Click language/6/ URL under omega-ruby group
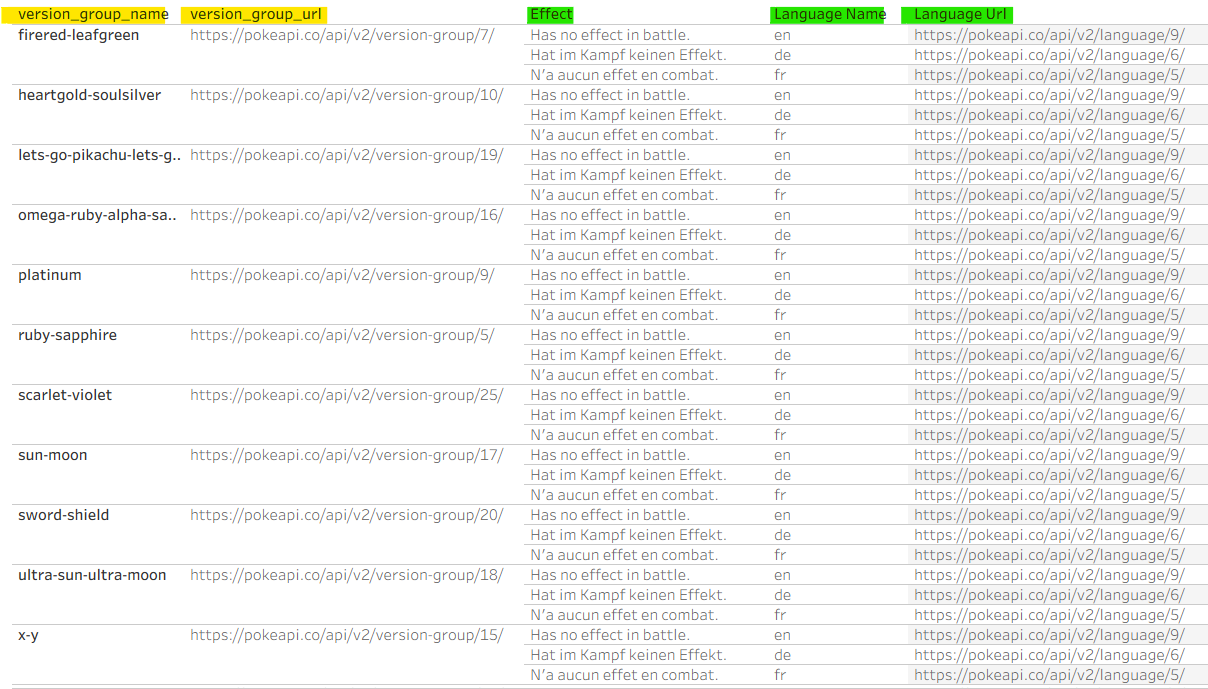Viewport: 1208px width, 689px height. coord(1049,235)
